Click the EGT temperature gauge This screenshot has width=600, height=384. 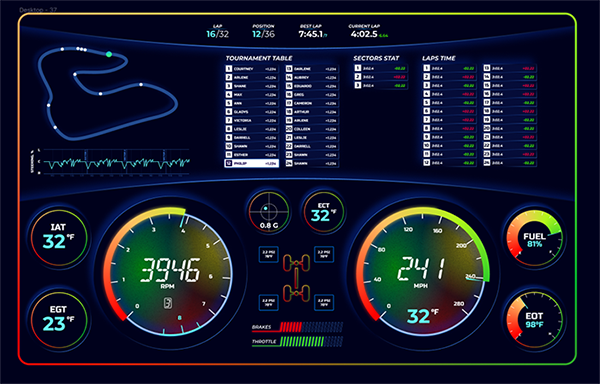[x=59, y=320]
